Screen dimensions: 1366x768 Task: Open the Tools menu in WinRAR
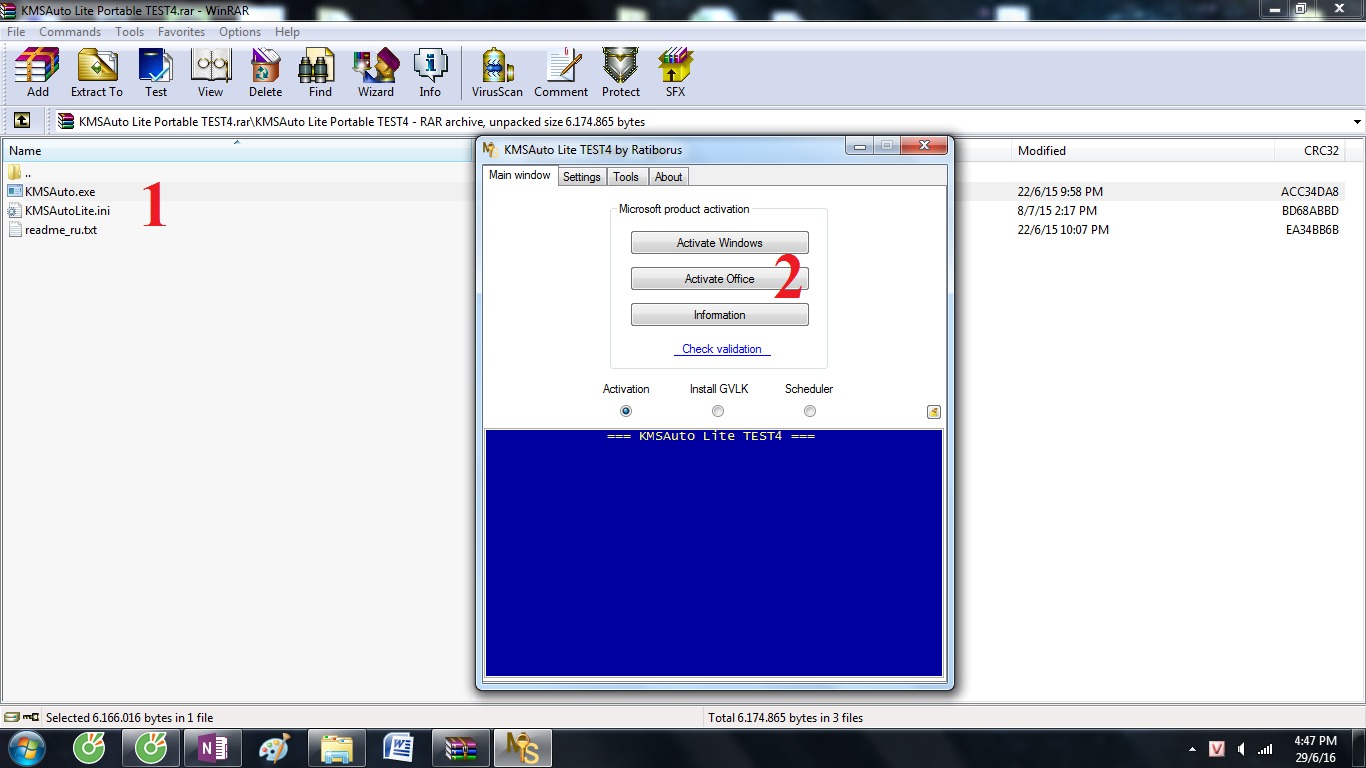tap(130, 32)
